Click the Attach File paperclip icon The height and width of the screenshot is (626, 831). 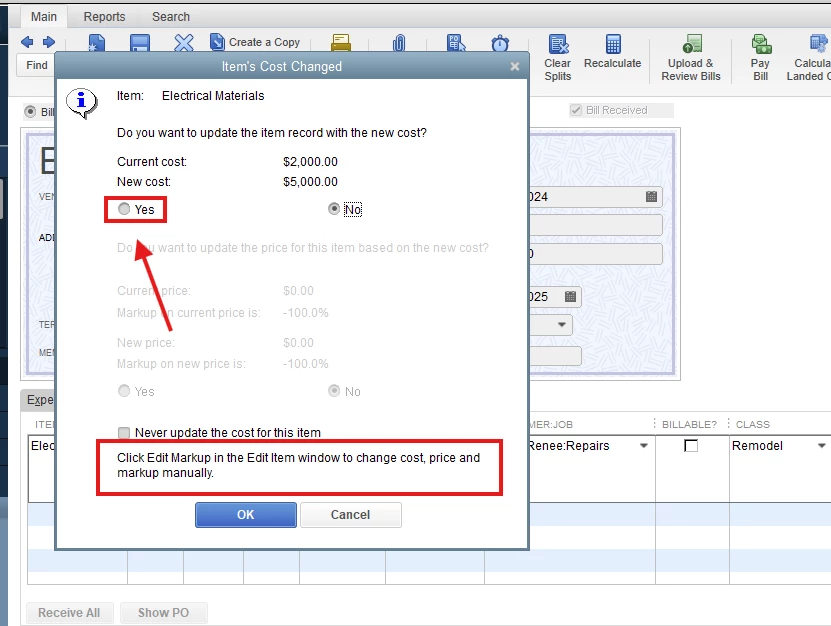click(x=399, y=43)
